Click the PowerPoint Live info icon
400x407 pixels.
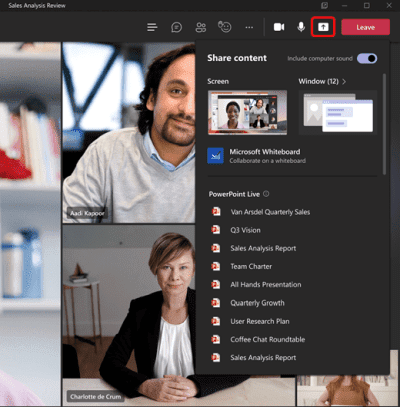pos(266,194)
